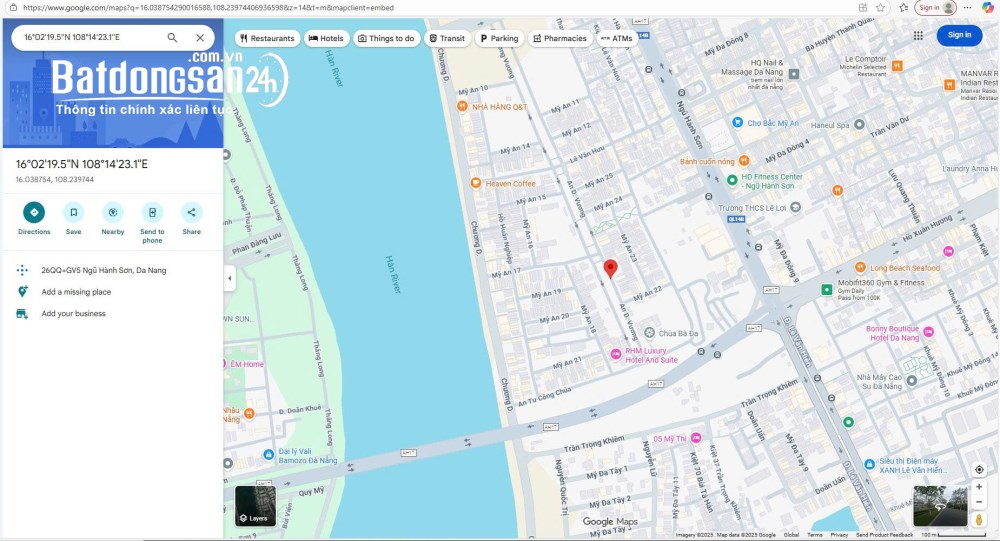1000x541 pixels.
Task: Open Trường THCS Lê Lợi marker
Action: click(795, 207)
